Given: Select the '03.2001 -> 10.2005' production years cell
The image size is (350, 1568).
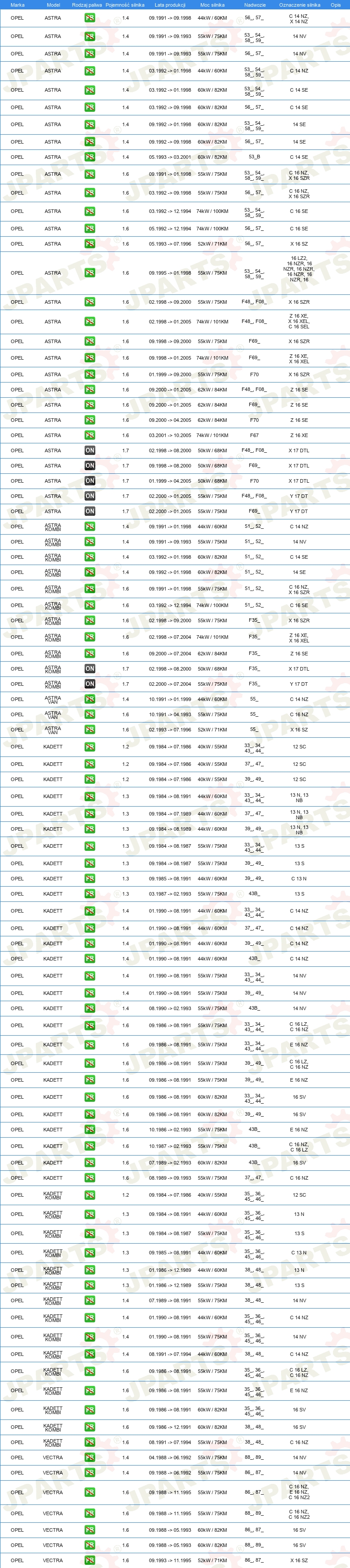Looking at the screenshot, I should [x=170, y=435].
